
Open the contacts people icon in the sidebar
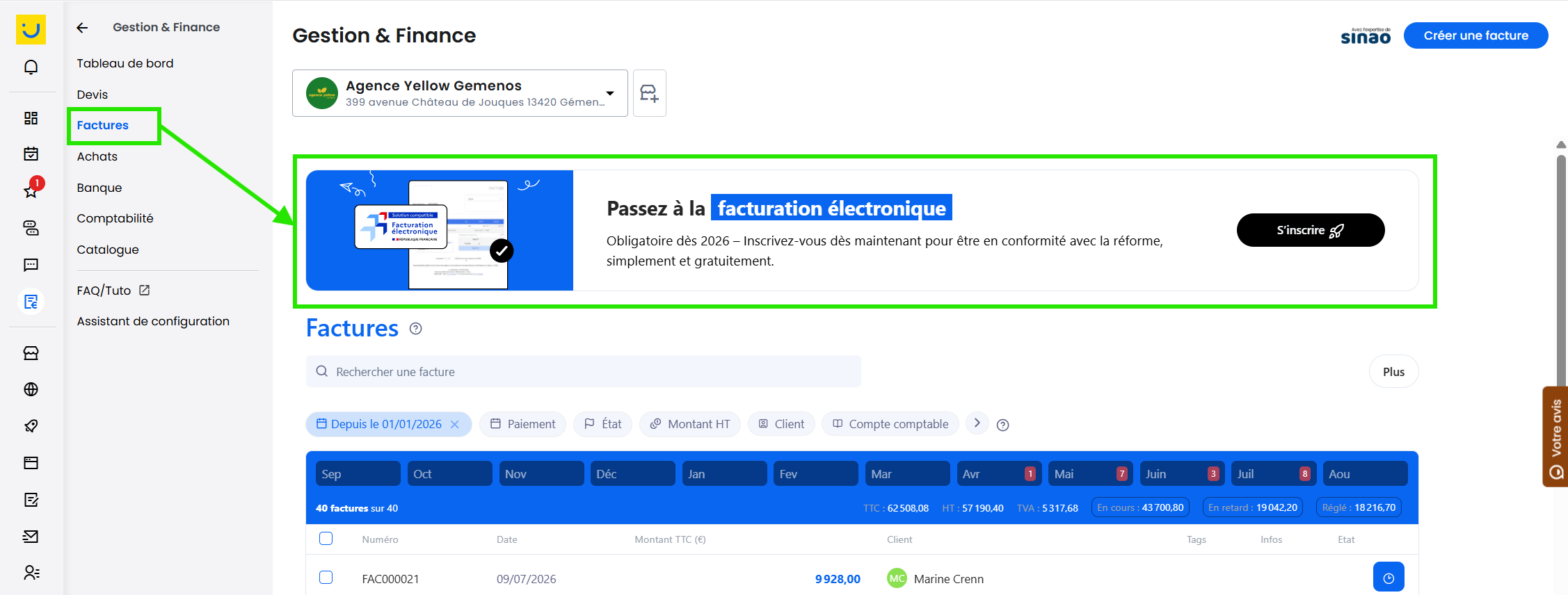tap(31, 573)
